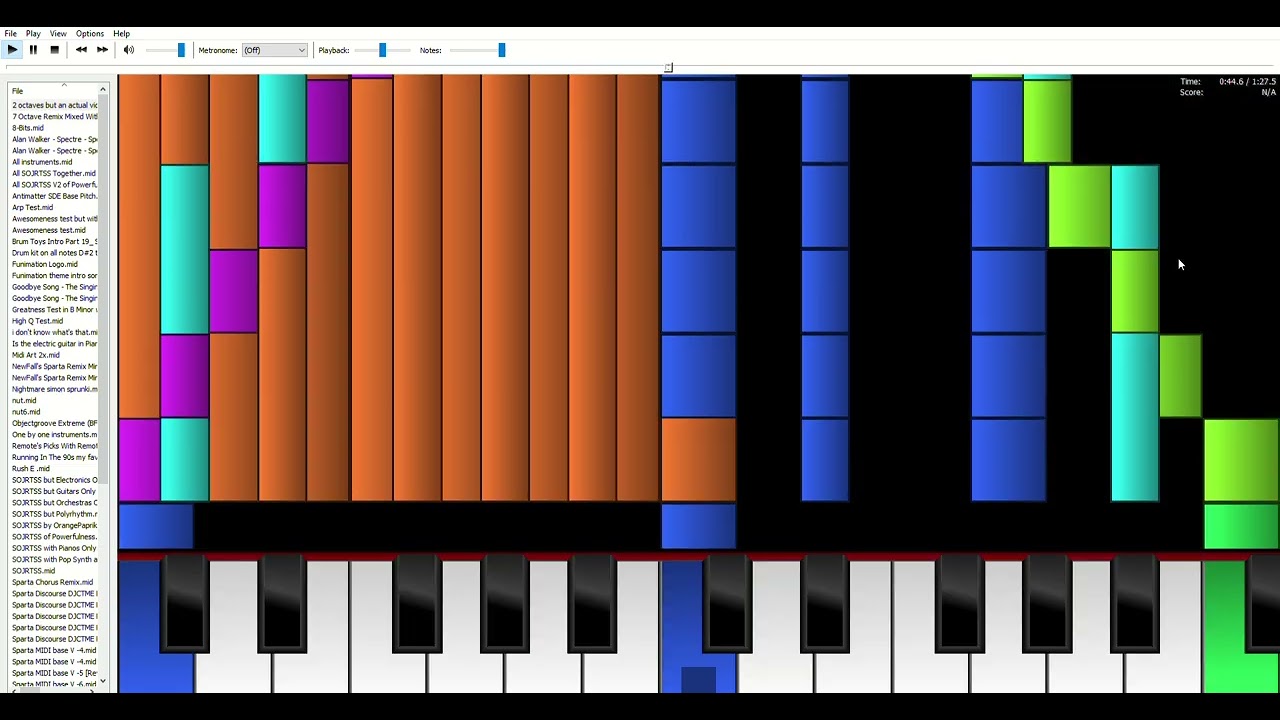
Task: Pick "Sparta Chorus Remix.mid" from the list
Action: 52,582
